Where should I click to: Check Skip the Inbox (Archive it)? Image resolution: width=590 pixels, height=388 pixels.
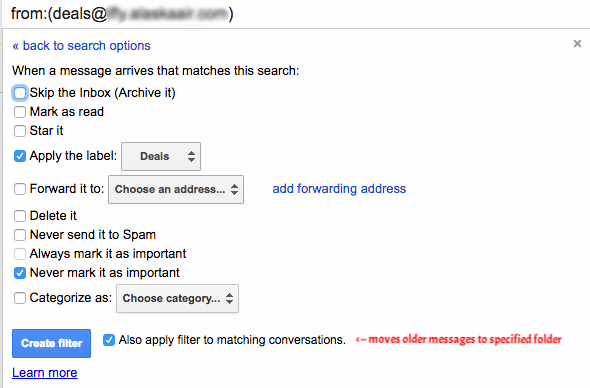pyautogui.click(x=20, y=93)
